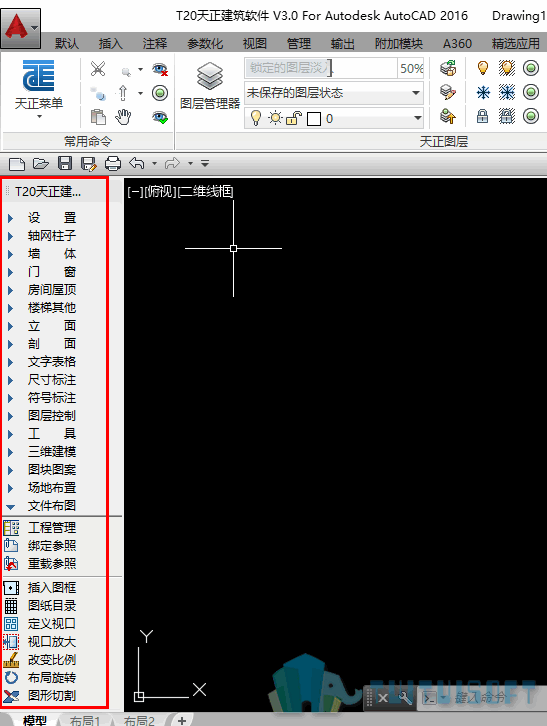Image resolution: width=547 pixels, height=726 pixels.
Task: Redo the last undone action
Action: (172, 163)
